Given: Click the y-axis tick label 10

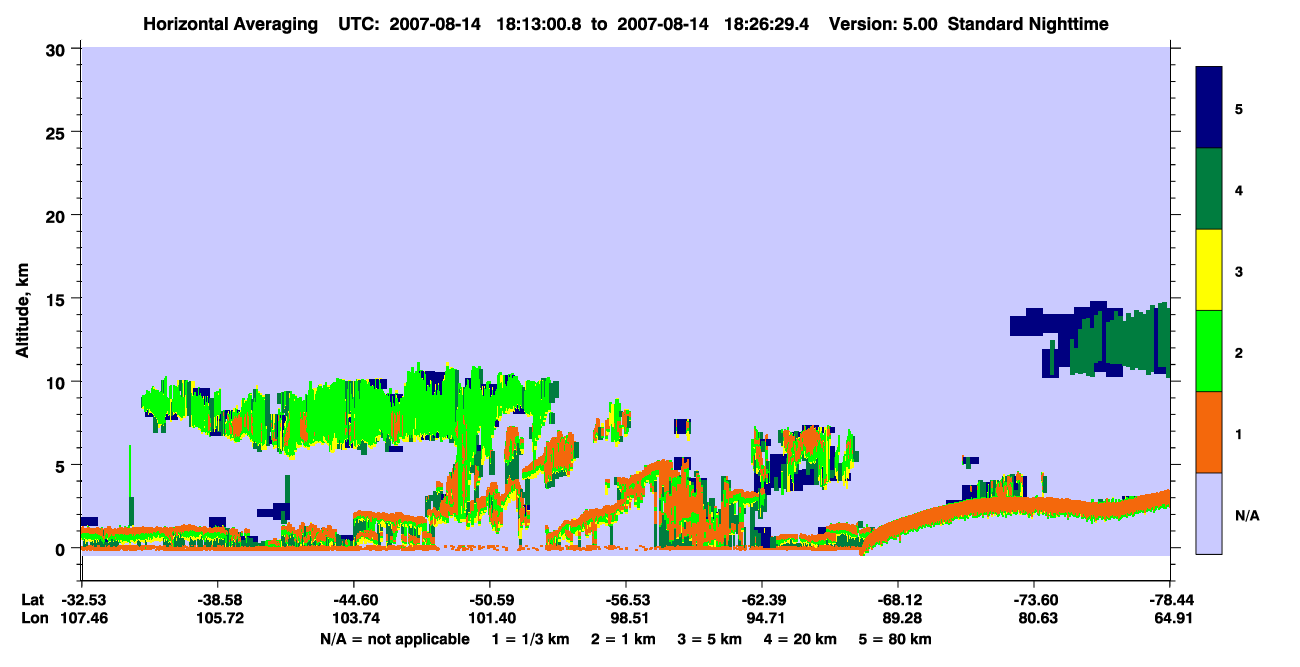Looking at the screenshot, I should (x=58, y=382).
